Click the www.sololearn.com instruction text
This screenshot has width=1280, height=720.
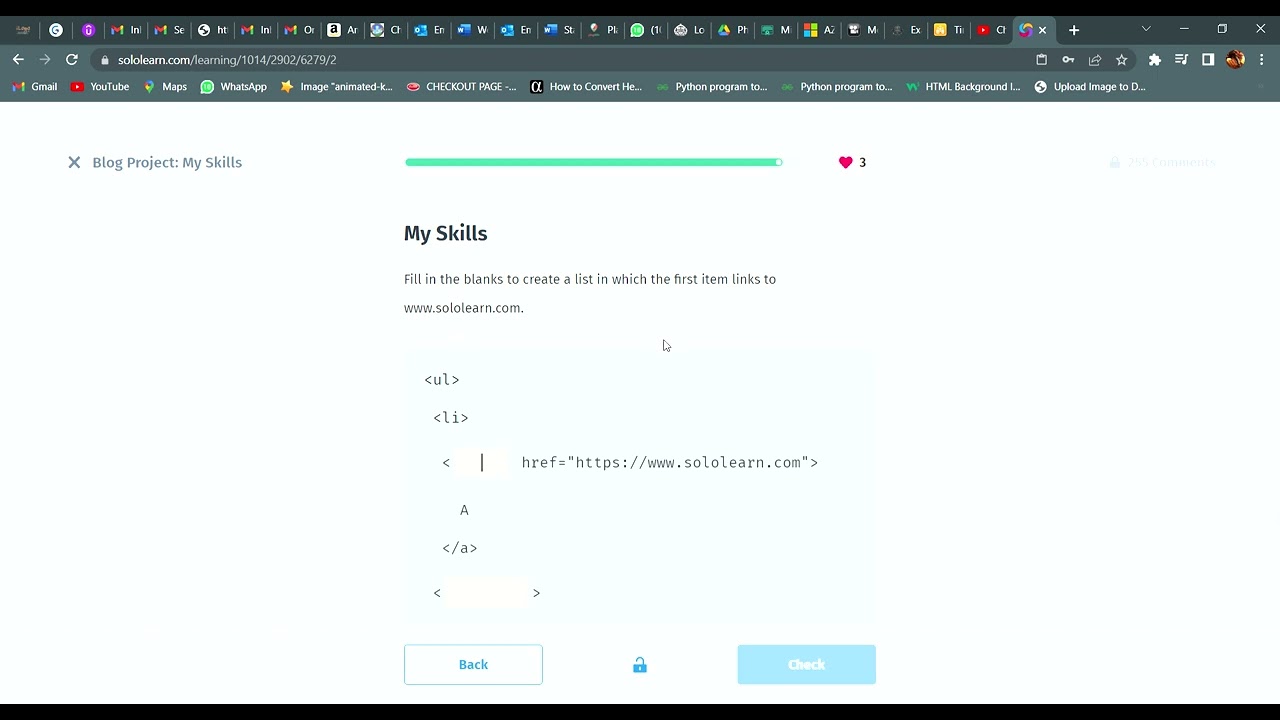464,308
